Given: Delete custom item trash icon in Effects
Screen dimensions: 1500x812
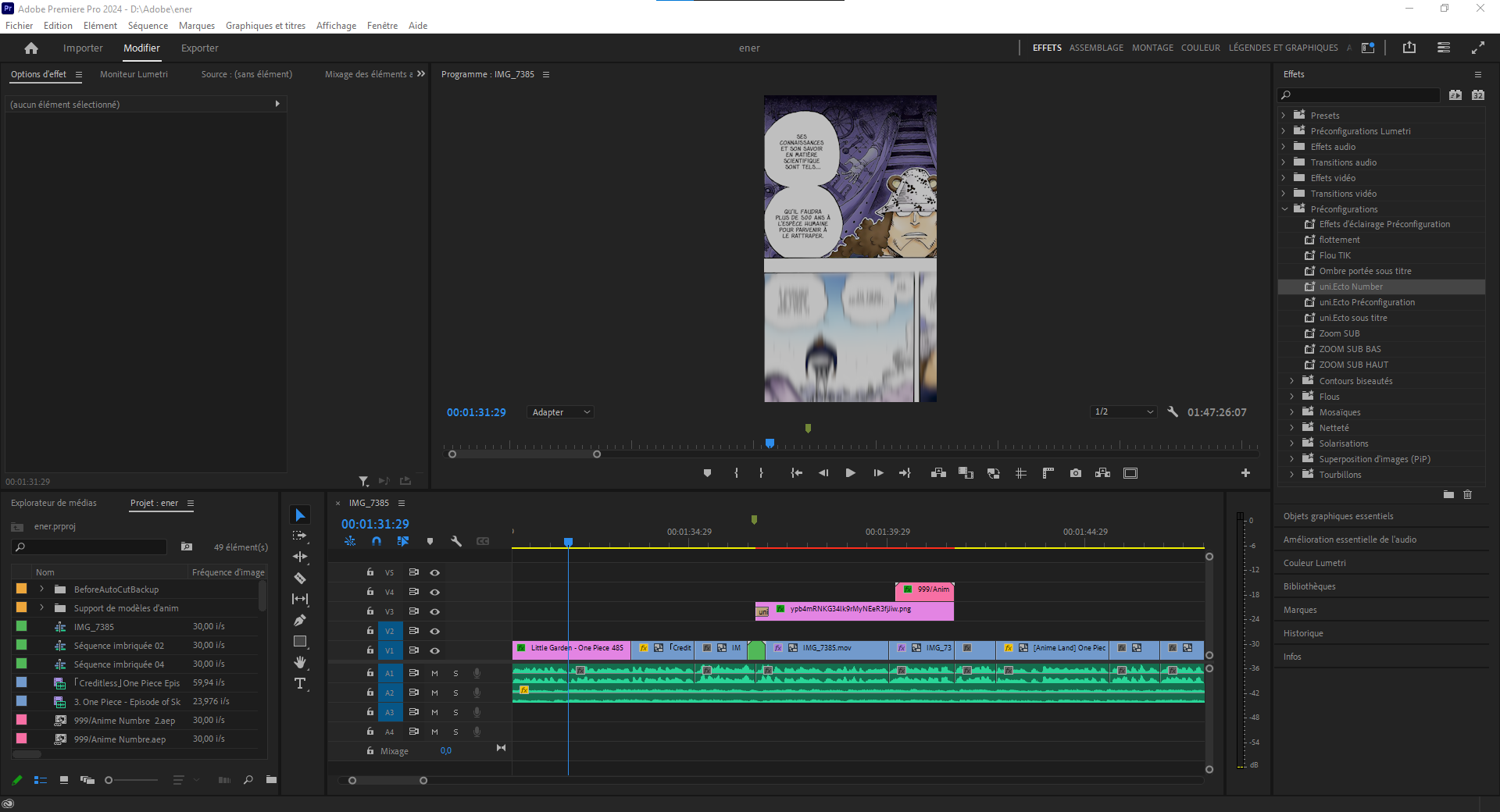Looking at the screenshot, I should pyautogui.click(x=1467, y=494).
